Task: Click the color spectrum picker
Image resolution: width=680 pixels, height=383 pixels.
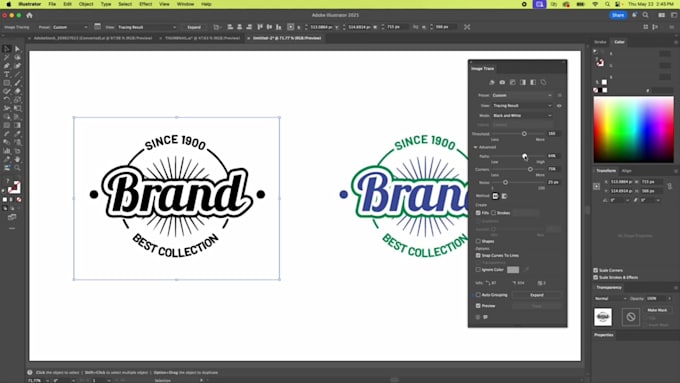Action: [x=634, y=130]
